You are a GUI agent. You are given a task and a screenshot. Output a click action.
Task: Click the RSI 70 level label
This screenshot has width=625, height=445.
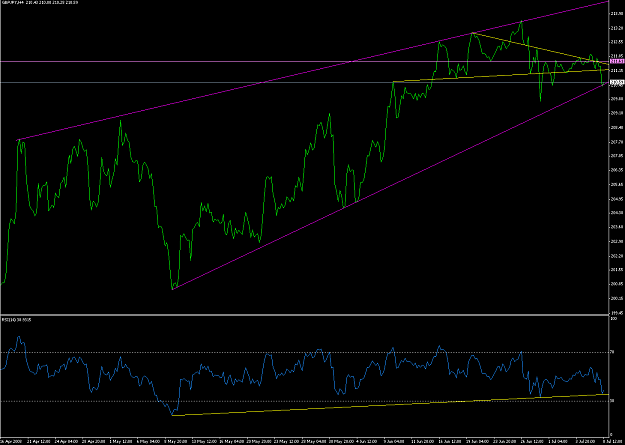coord(612,352)
